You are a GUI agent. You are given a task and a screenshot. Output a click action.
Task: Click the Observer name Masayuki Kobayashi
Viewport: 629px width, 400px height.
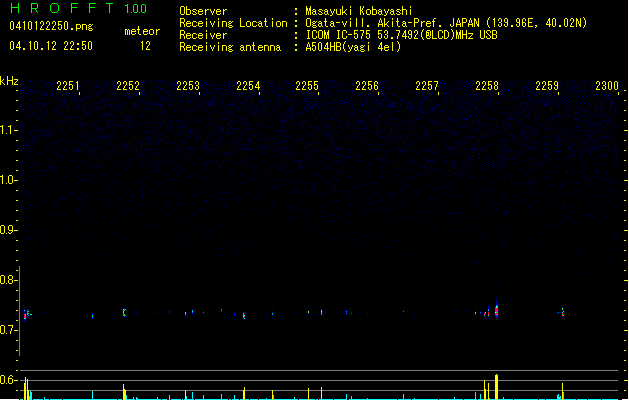359,11
